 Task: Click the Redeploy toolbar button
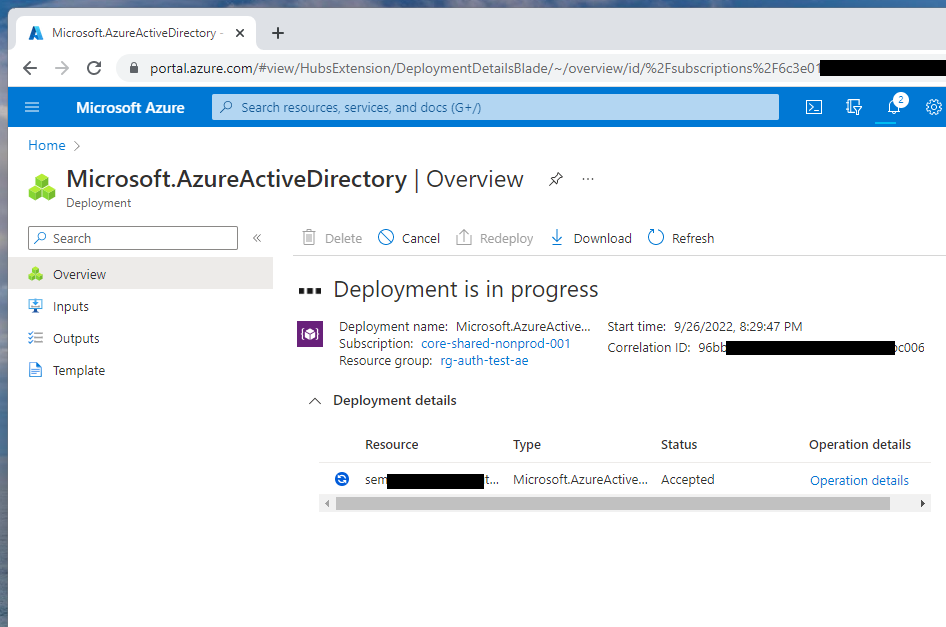(494, 238)
